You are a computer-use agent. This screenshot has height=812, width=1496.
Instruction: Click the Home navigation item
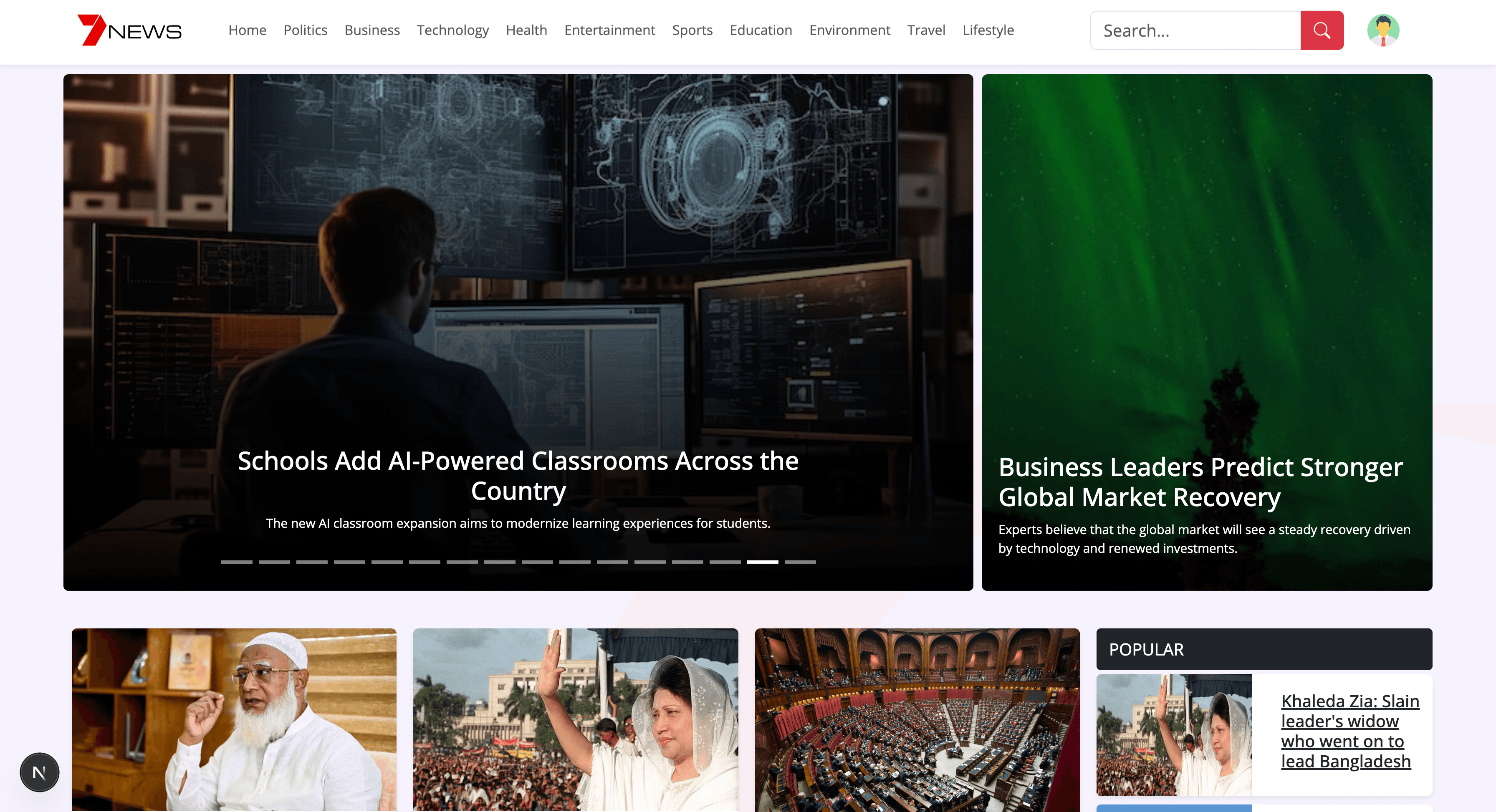pos(248,30)
